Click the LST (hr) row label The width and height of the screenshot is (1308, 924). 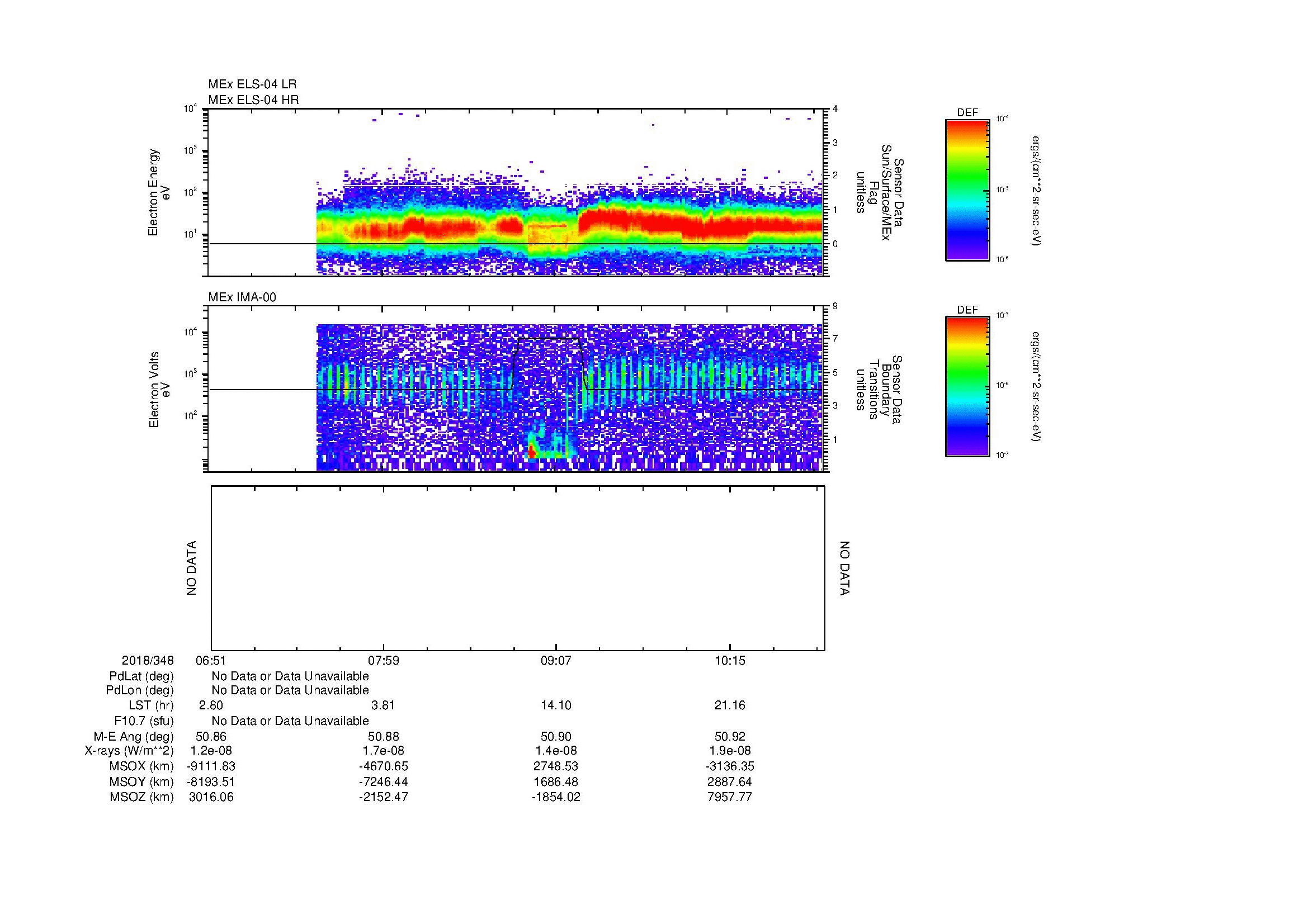pos(151,706)
